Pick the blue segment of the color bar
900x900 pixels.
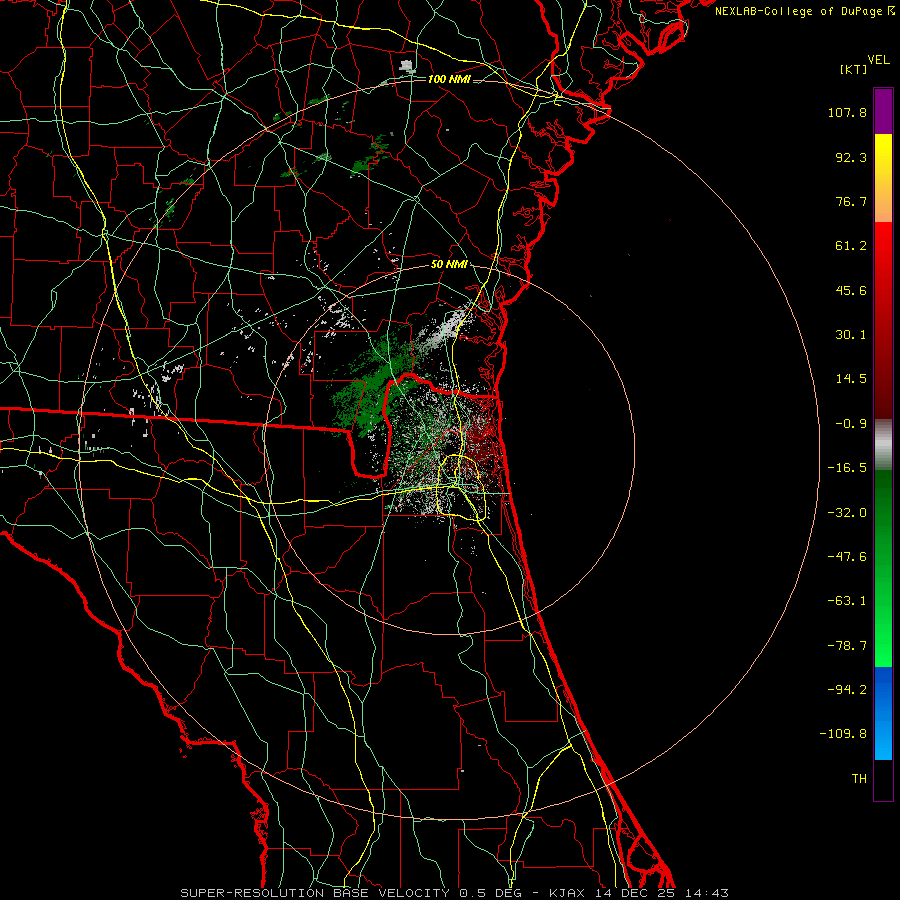point(883,713)
